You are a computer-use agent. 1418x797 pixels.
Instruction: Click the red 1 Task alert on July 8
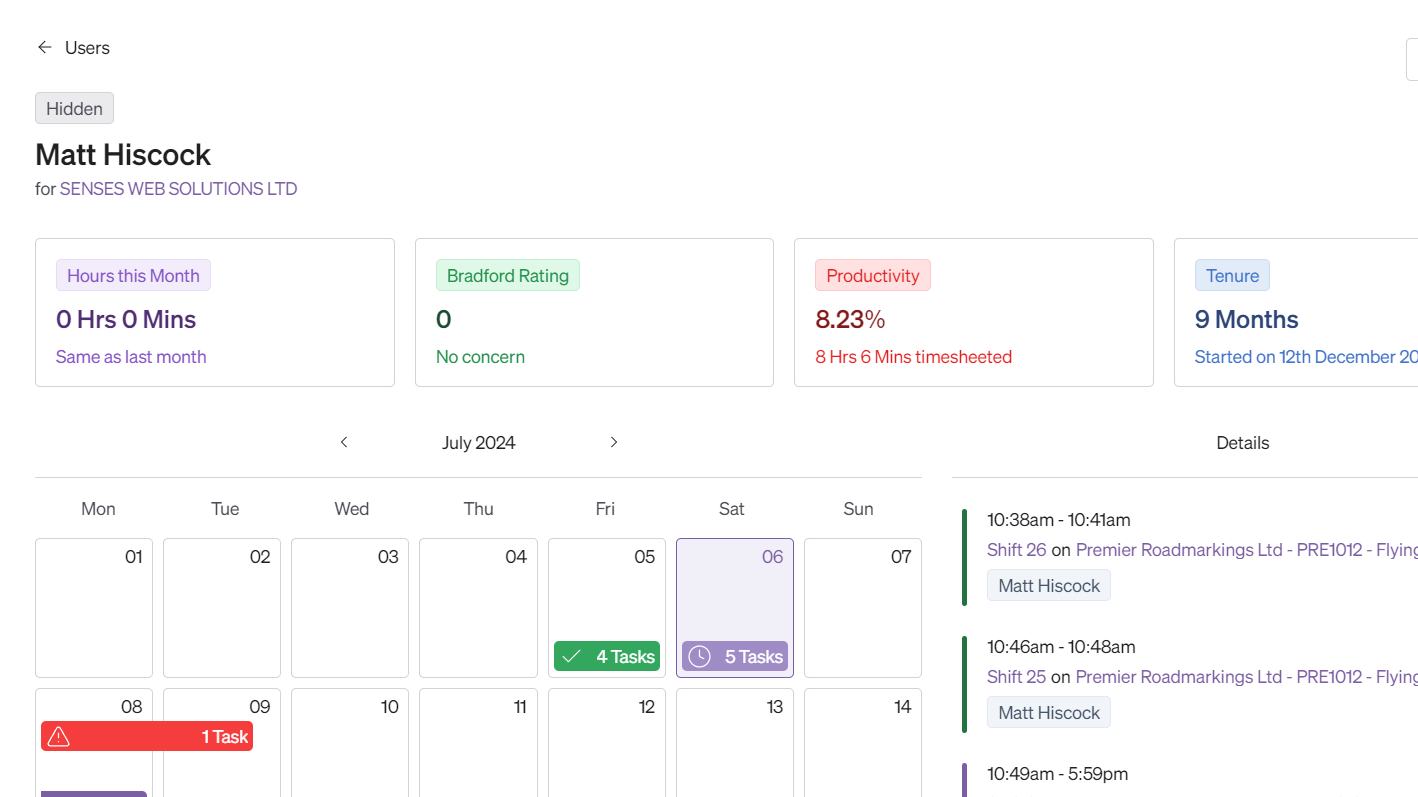(146, 736)
